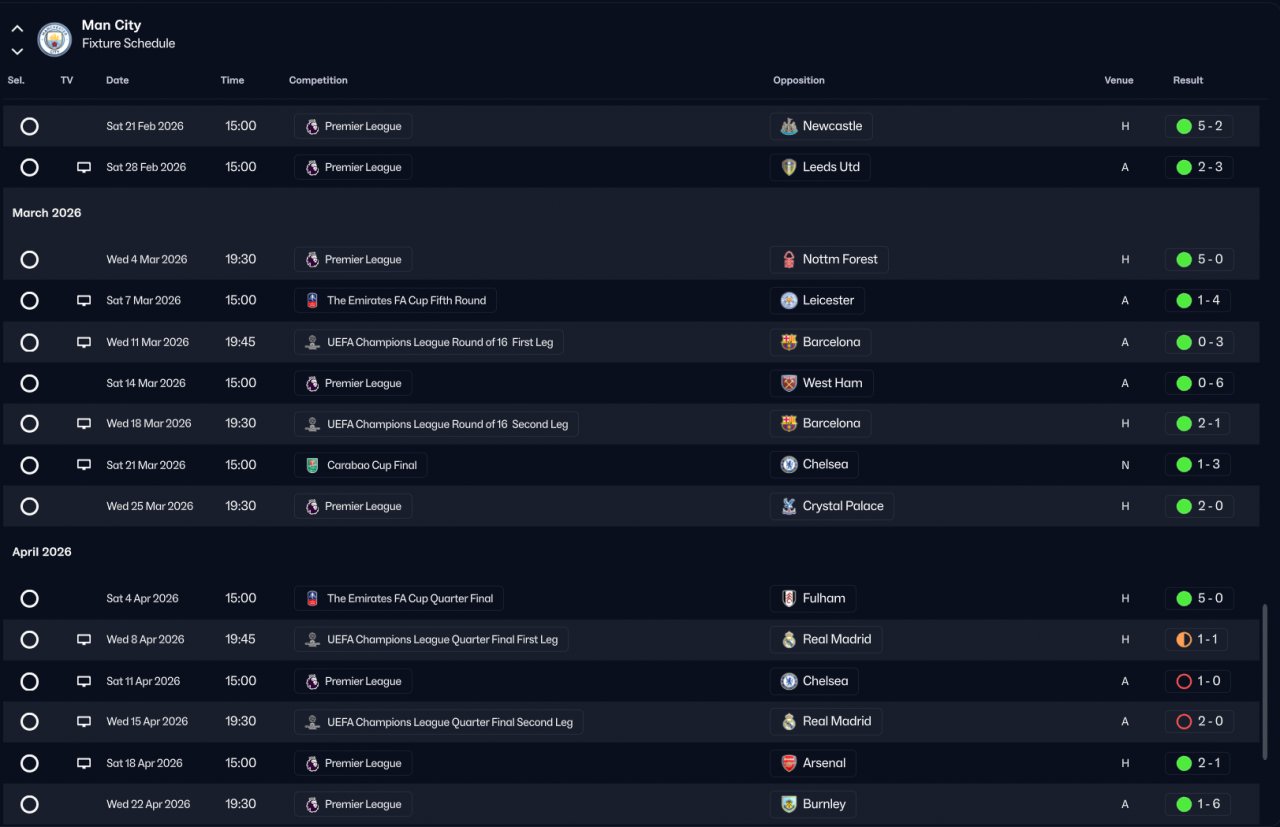The height and width of the screenshot is (827, 1280).
Task: View the 1 - 4 result against Leicester
Action: 1199,300
